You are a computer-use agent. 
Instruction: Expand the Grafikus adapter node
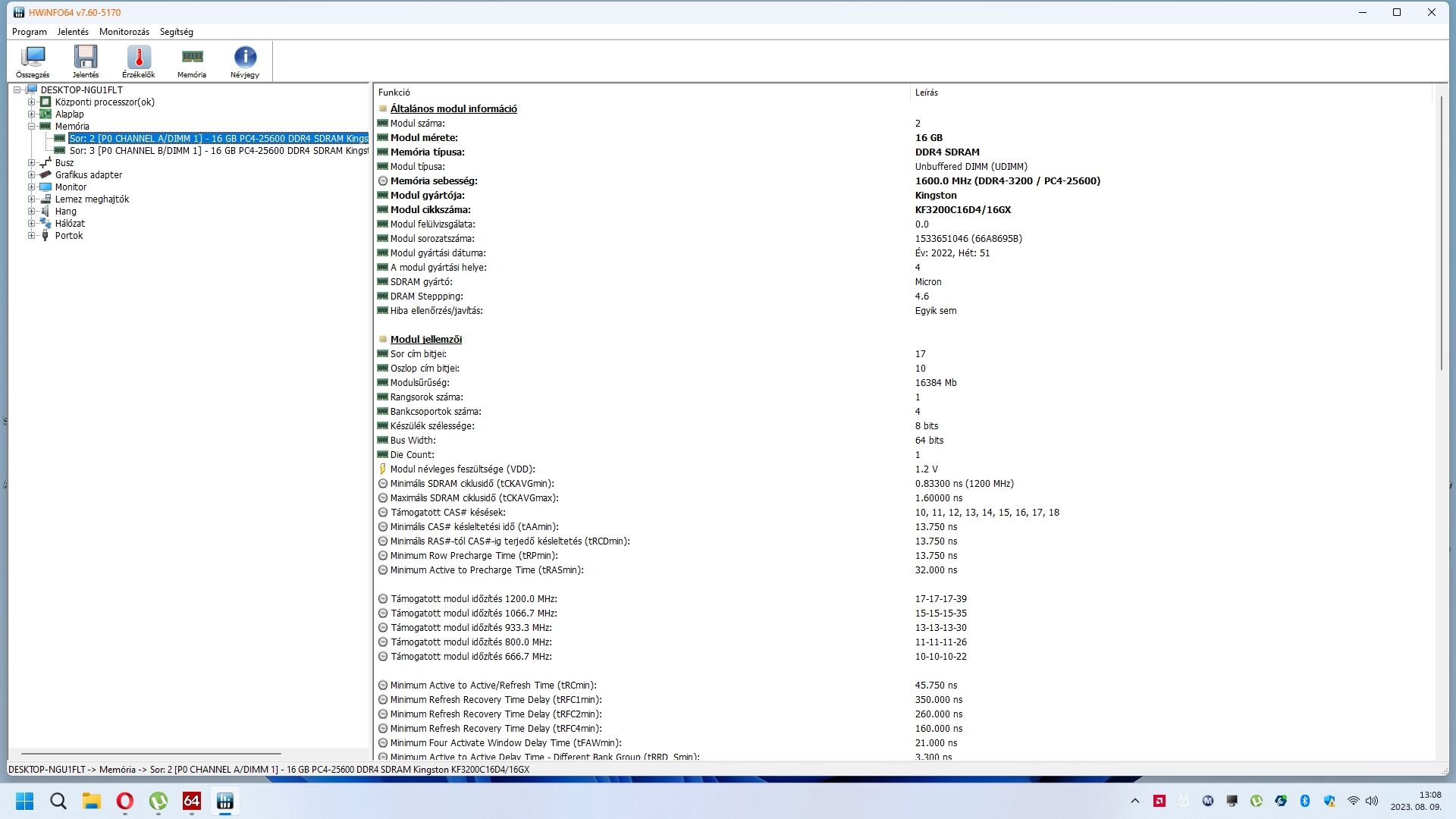(32, 174)
